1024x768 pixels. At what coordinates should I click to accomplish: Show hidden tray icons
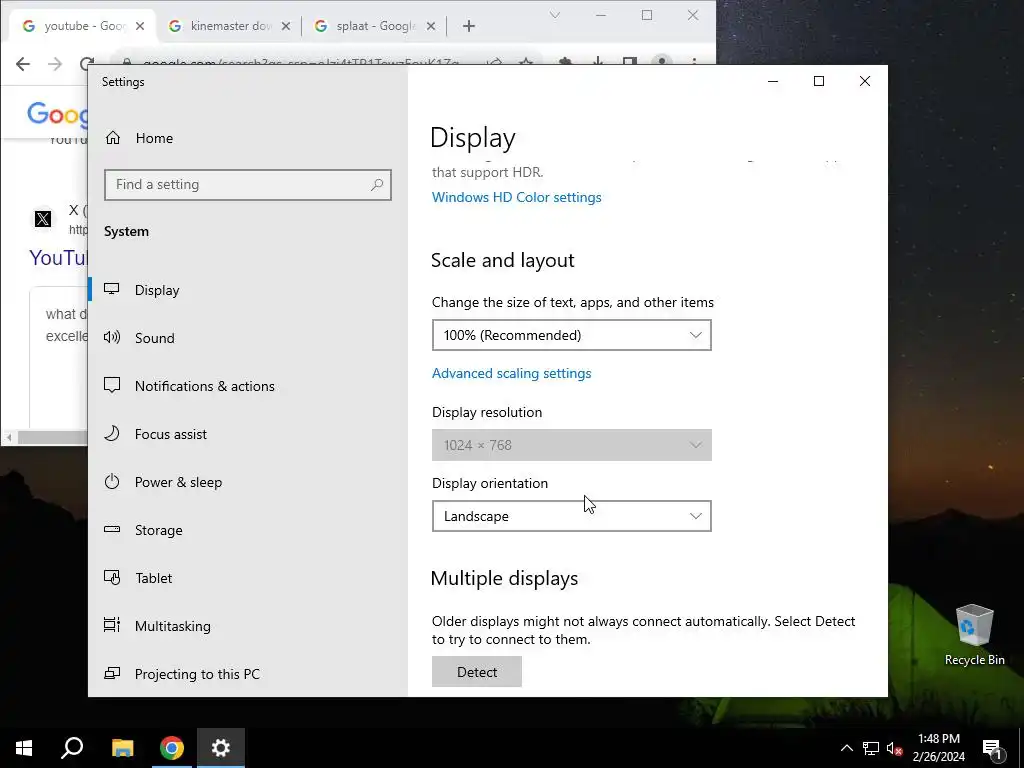click(x=846, y=748)
